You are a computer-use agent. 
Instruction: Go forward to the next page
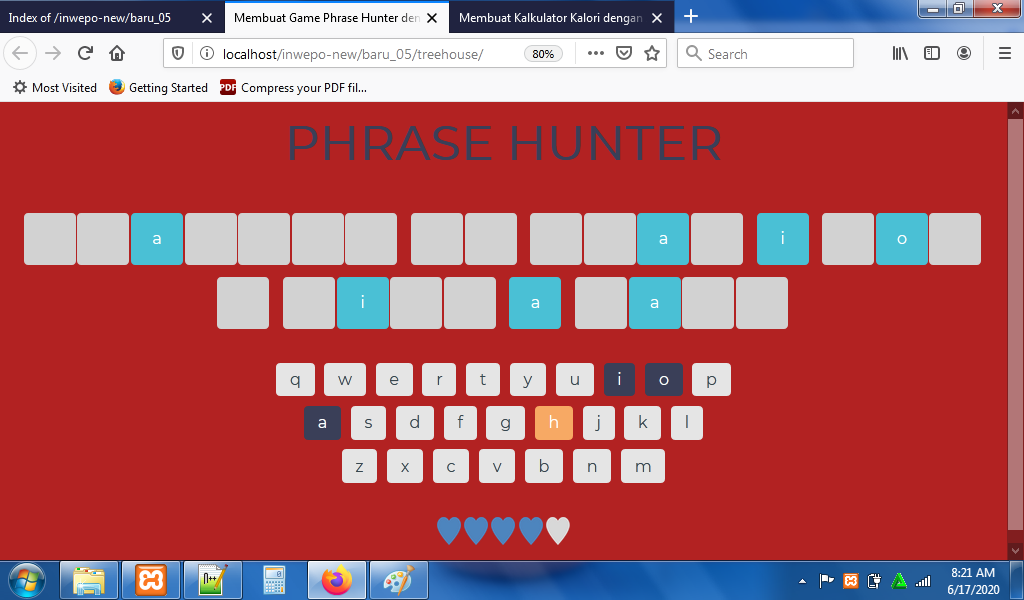pos(53,54)
